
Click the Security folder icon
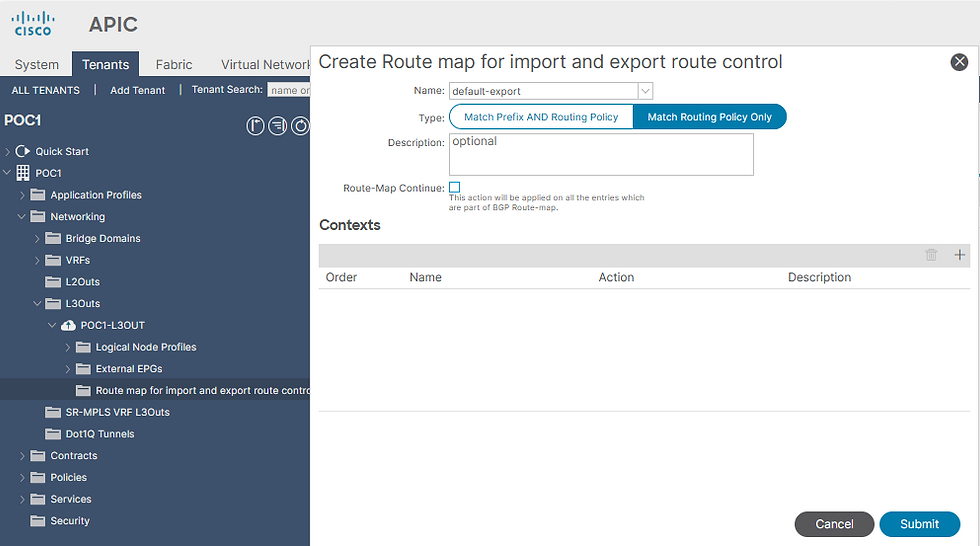click(x=38, y=521)
